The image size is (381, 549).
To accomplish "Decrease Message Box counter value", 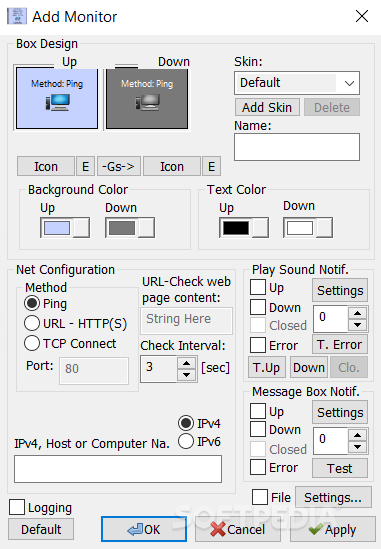I will pos(357,447).
